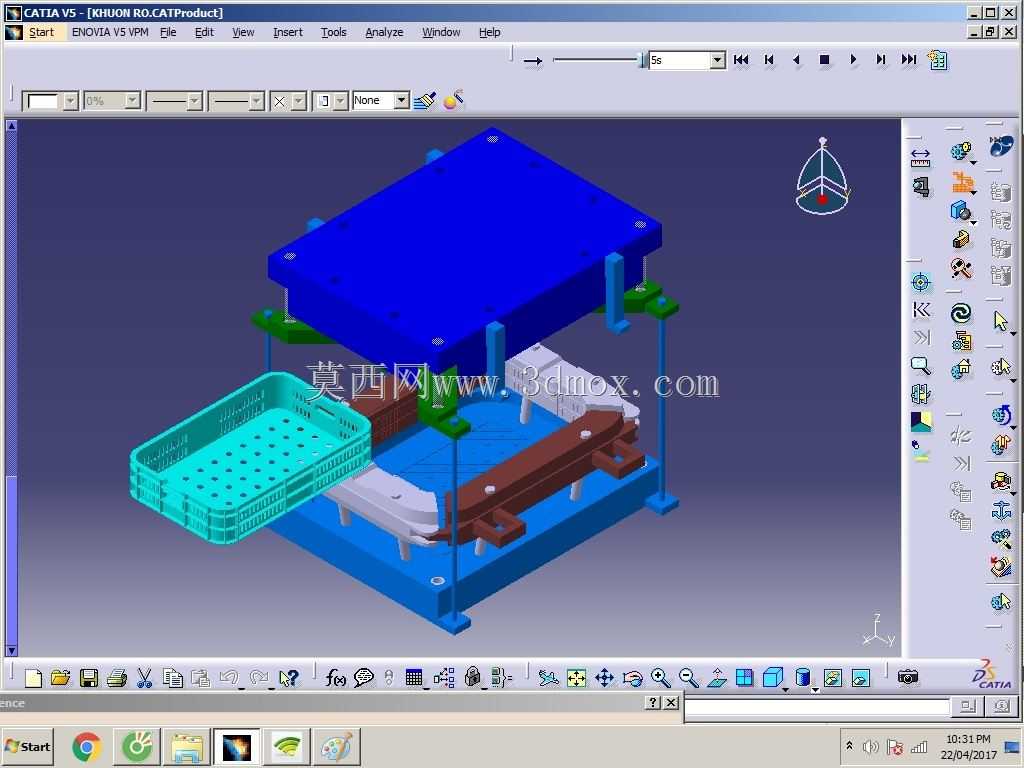Zoom out with the minus magnifier
The width and height of the screenshot is (1024, 768).
click(x=688, y=679)
